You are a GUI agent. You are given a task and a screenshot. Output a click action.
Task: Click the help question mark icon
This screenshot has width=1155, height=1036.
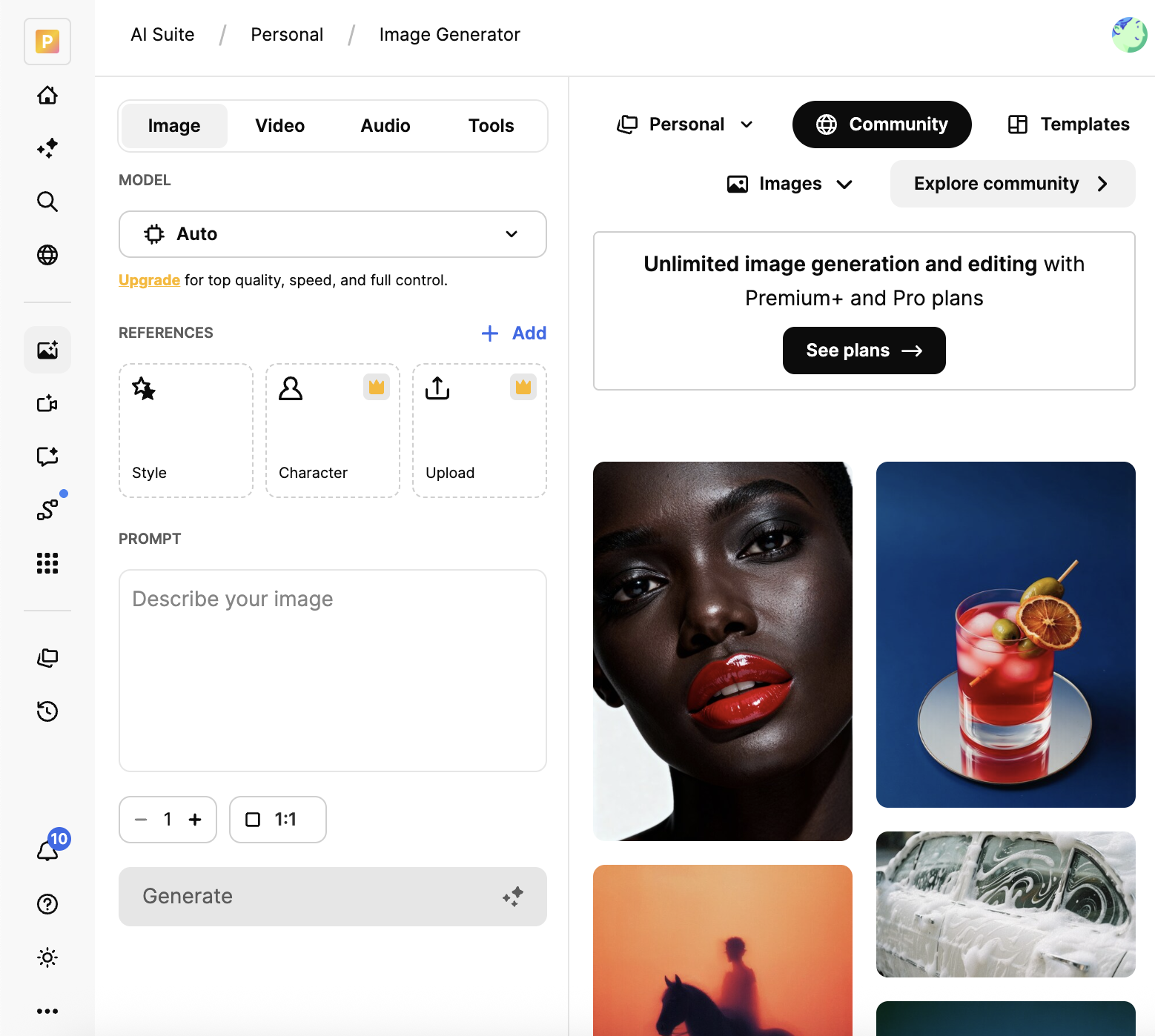[x=47, y=904]
